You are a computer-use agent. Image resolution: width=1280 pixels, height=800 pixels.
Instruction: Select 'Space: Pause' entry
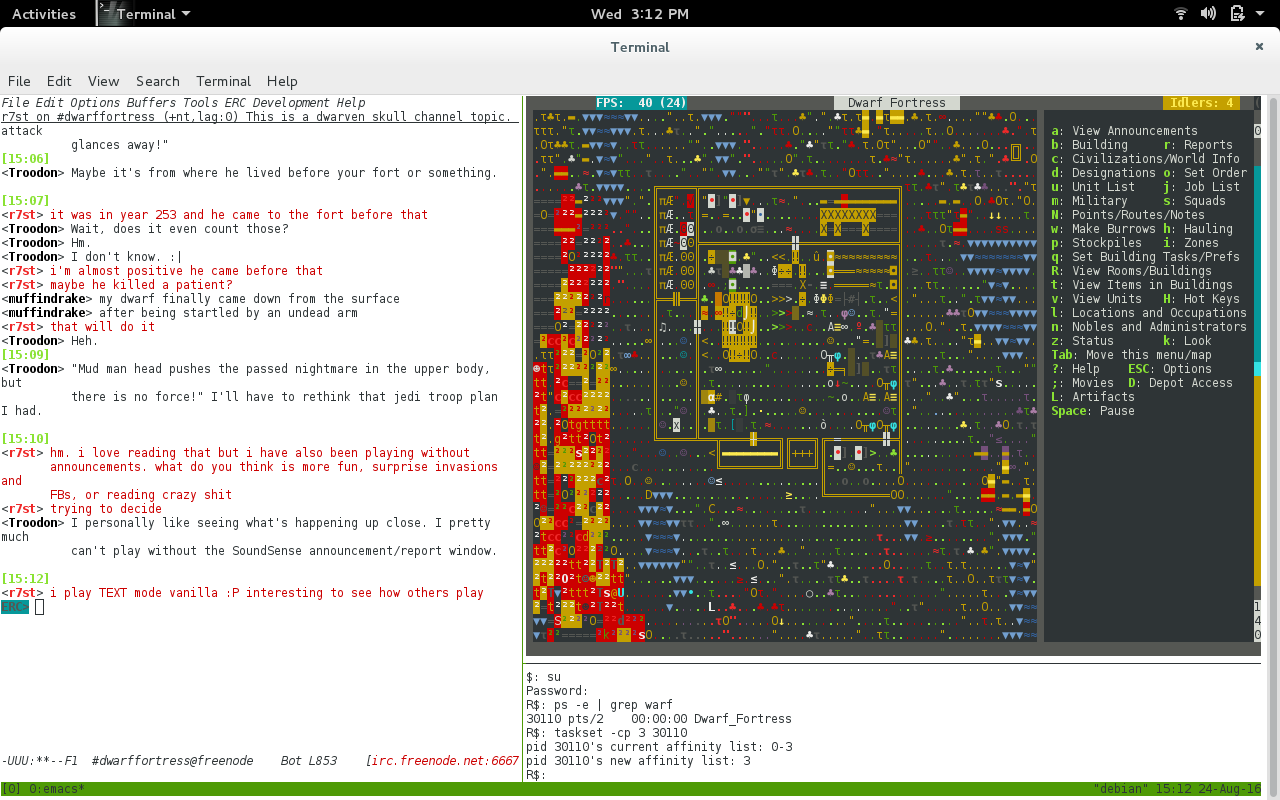point(1093,411)
